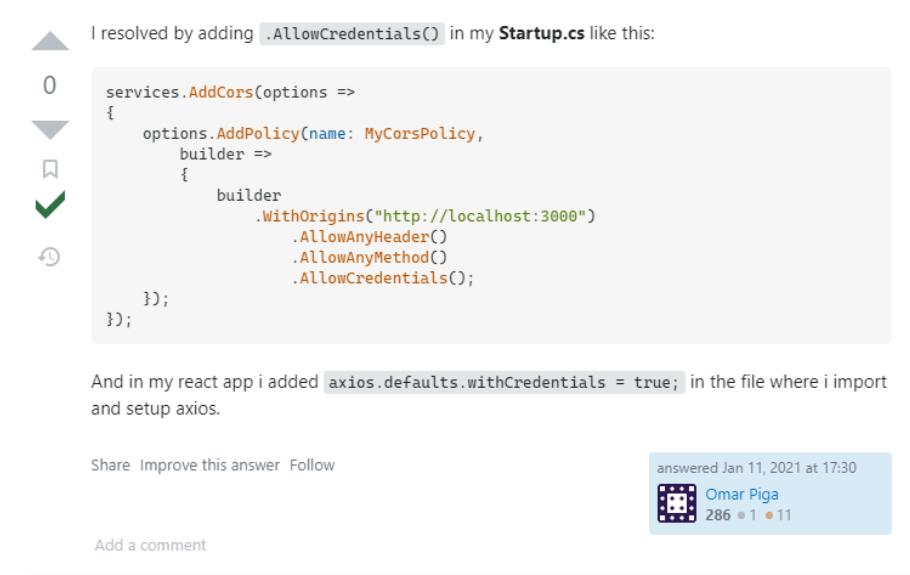This screenshot has height=575, width=910.
Task: Click the axios.defaults.withCredentials inline code
Action: pyautogui.click(x=504, y=383)
